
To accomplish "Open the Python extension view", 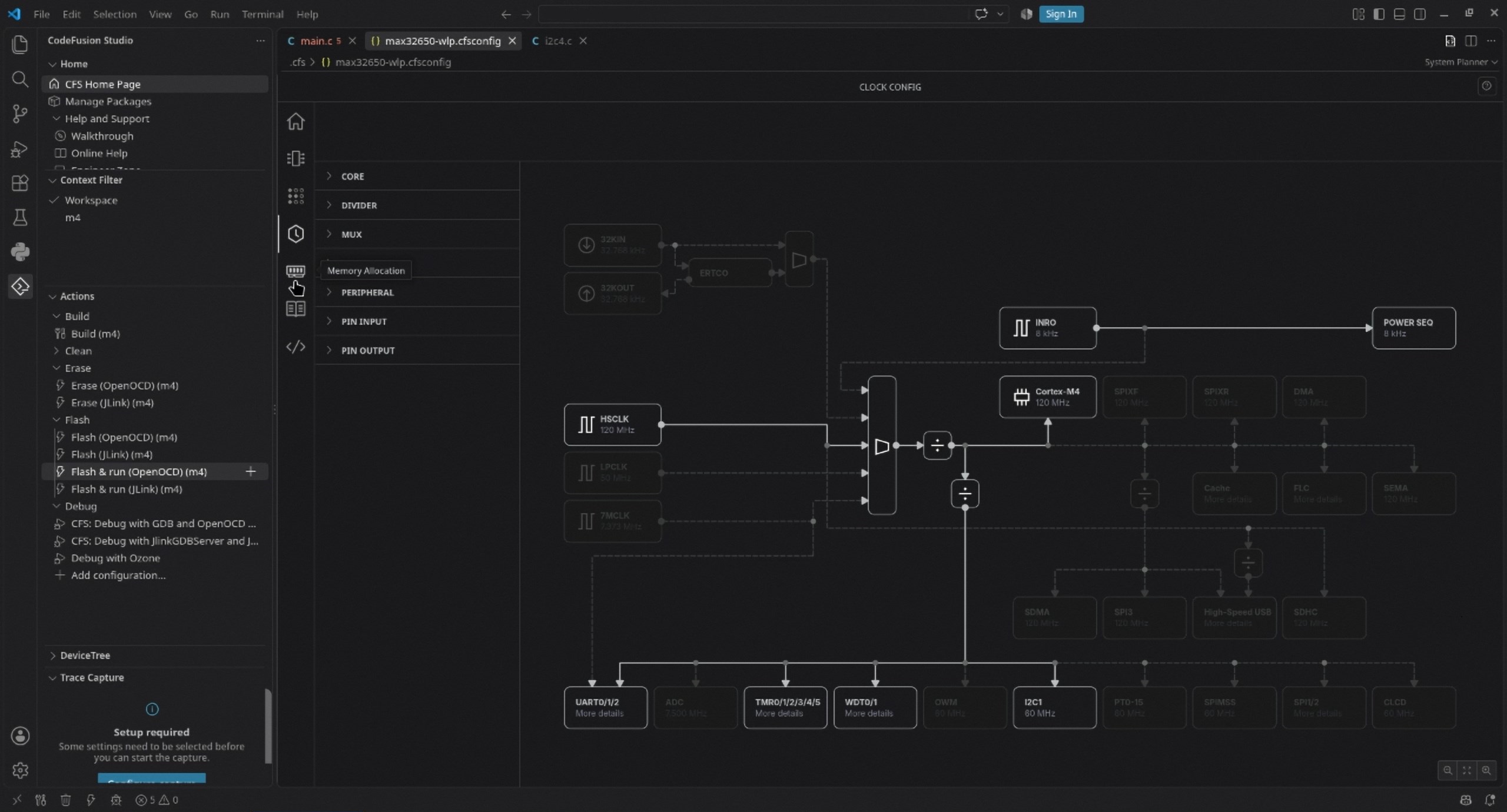I will coord(20,252).
